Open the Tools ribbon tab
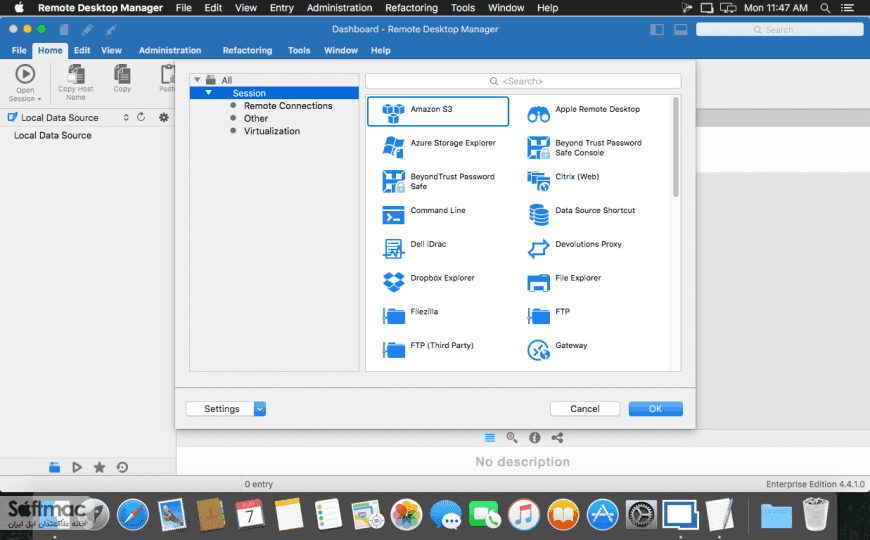Viewport: 870px width, 540px height. point(299,50)
